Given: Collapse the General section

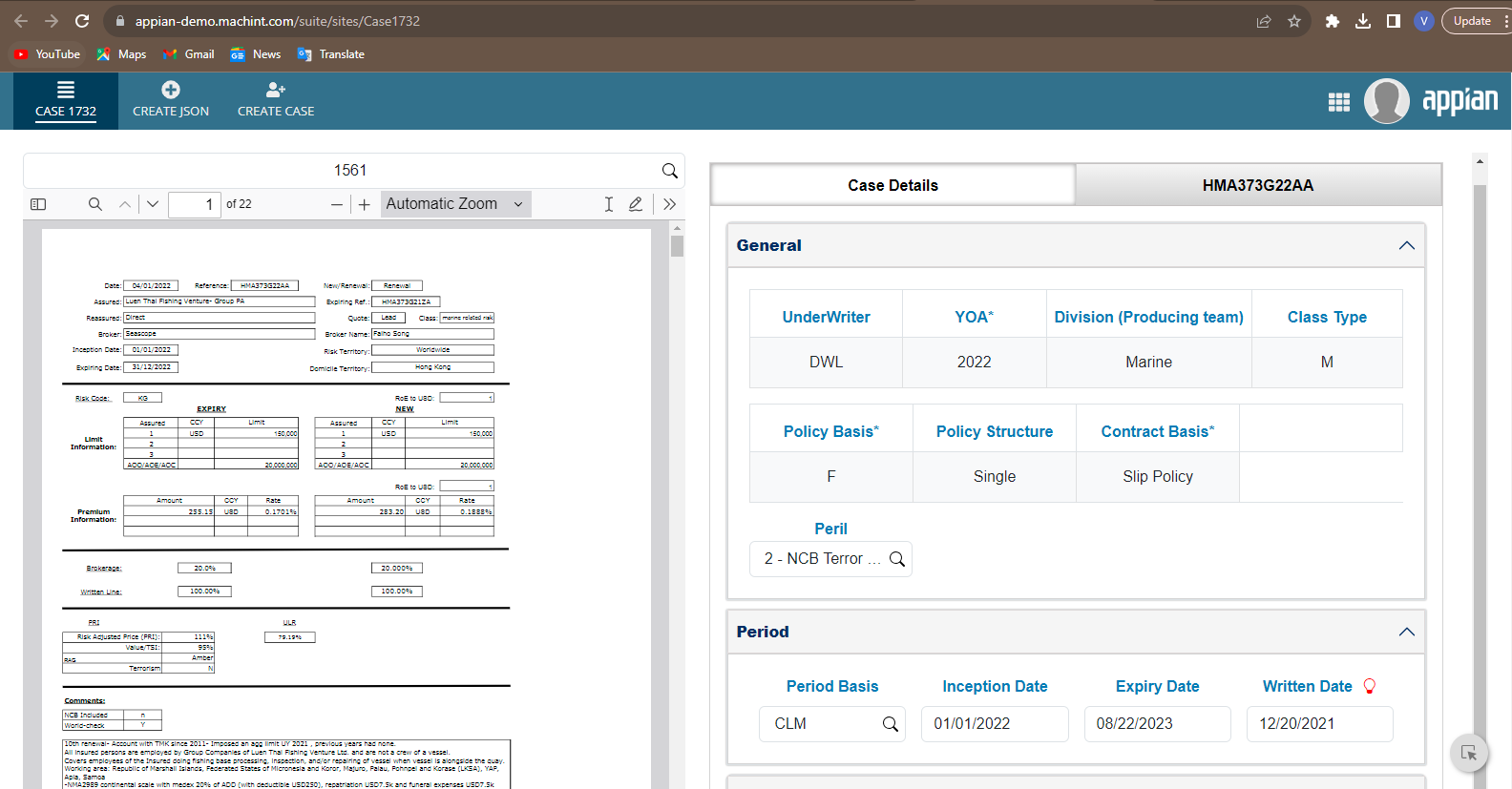Looking at the screenshot, I should (x=1406, y=246).
